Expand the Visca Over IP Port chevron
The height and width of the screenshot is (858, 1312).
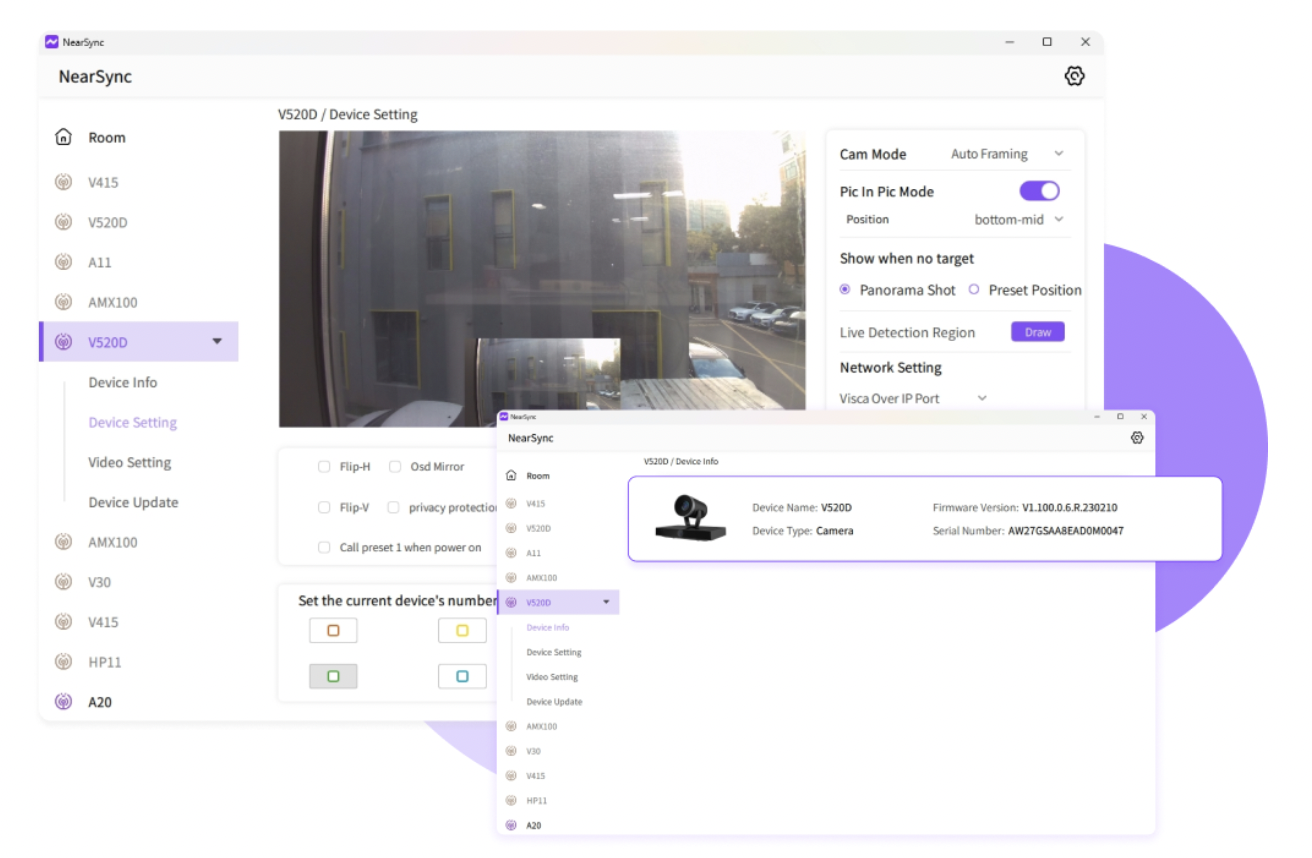coord(982,398)
